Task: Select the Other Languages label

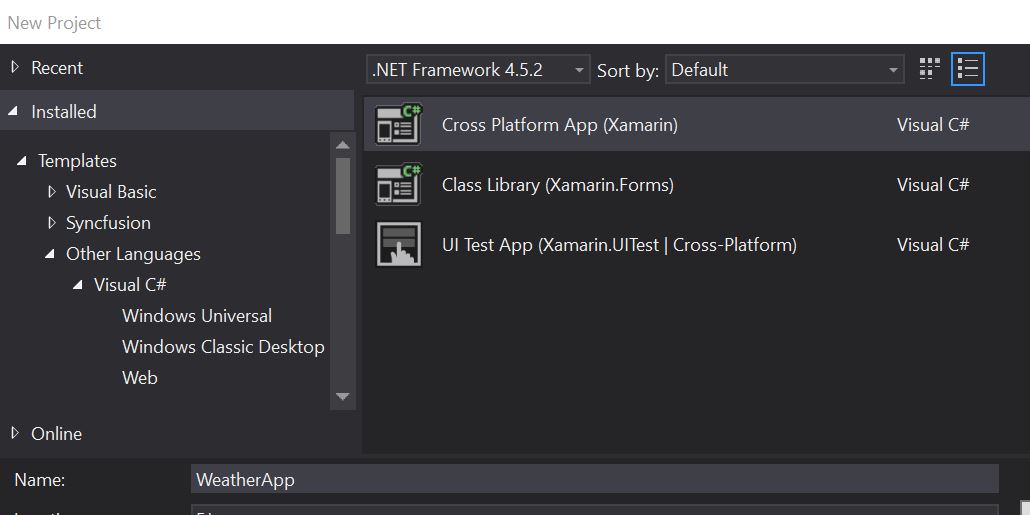Action: (133, 254)
